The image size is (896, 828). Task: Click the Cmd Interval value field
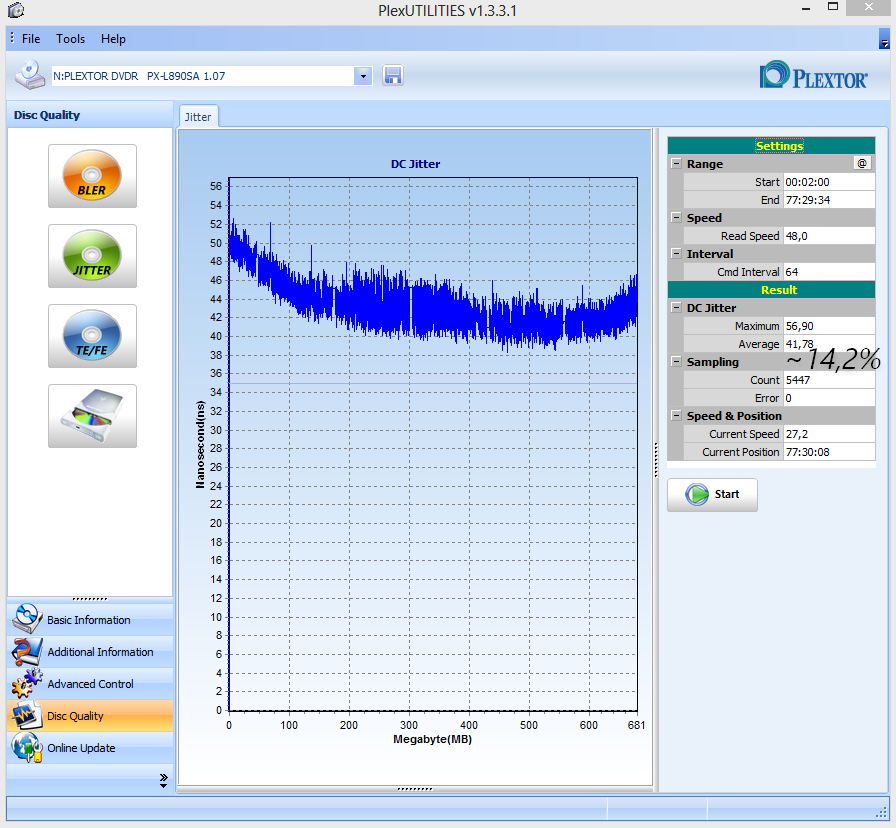click(829, 272)
